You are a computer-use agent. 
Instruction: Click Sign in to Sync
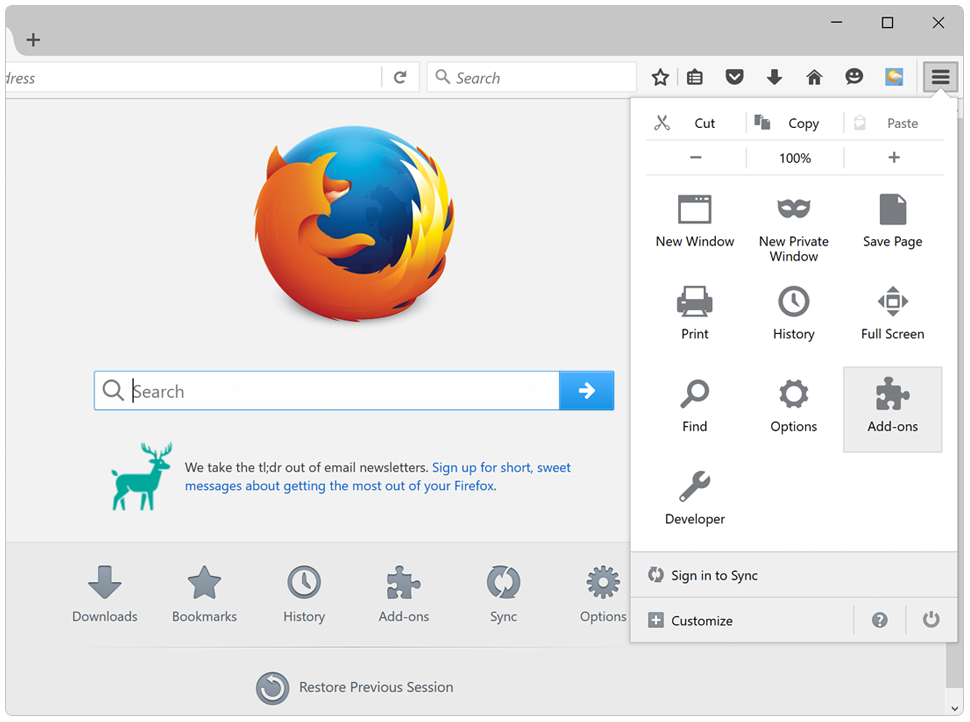click(x=713, y=575)
